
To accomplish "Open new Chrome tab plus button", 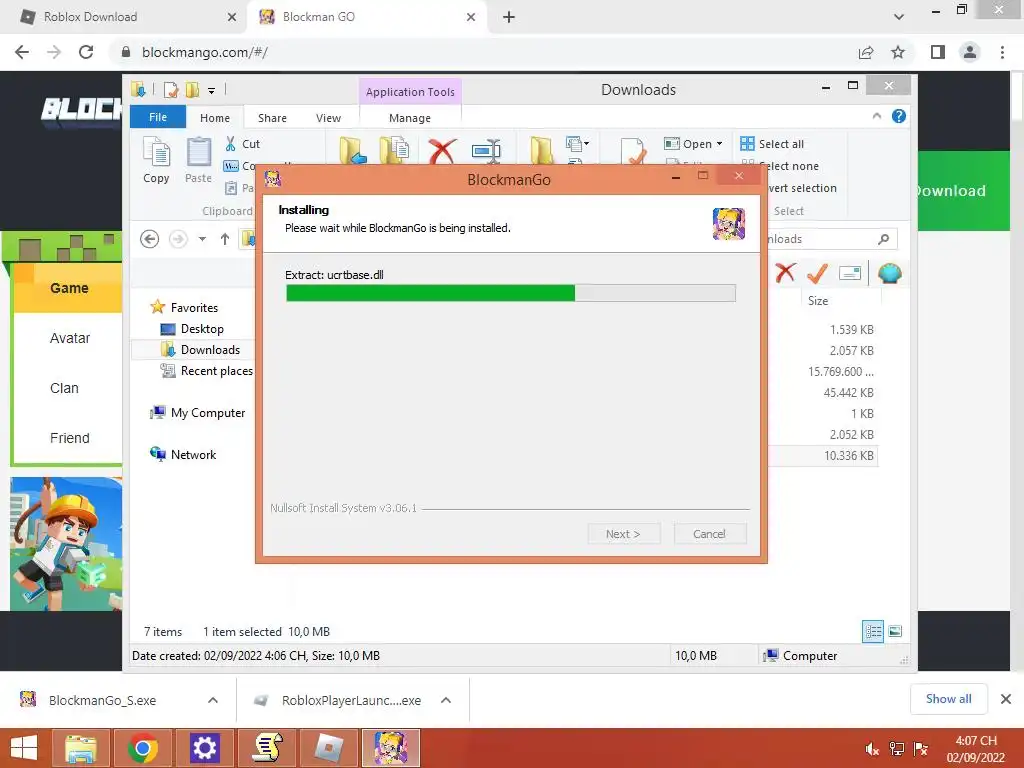I will [x=509, y=17].
